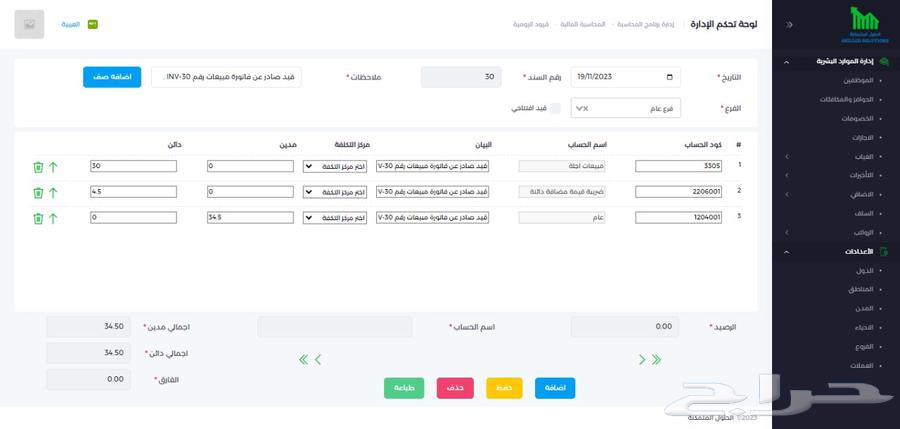Clear the branch selection with the X

coord(585,108)
